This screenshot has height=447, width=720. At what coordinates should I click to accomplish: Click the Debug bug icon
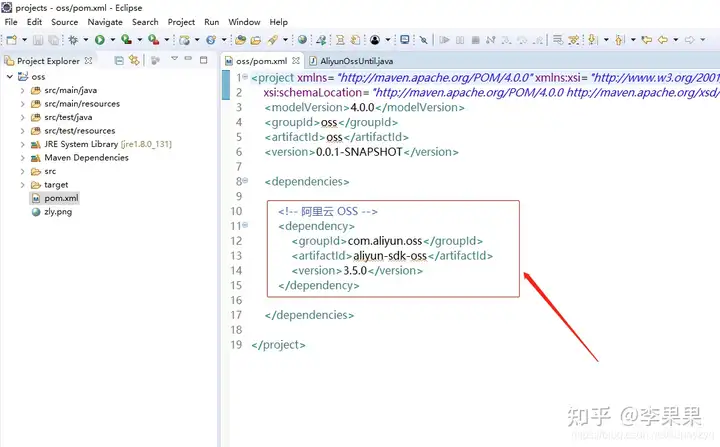pos(73,40)
